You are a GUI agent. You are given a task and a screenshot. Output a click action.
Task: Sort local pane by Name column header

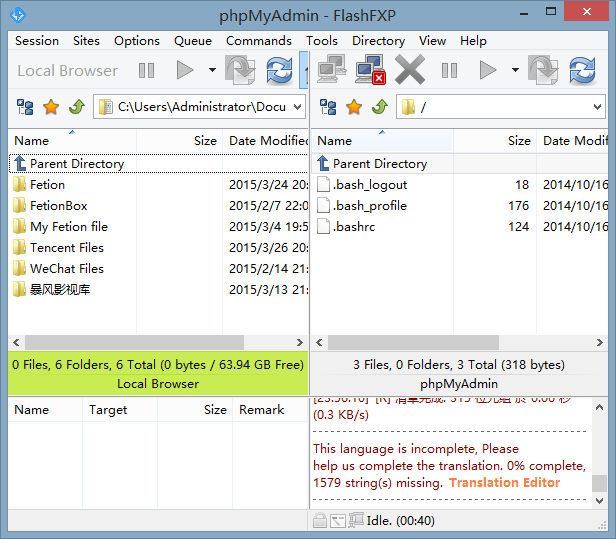pos(72,141)
